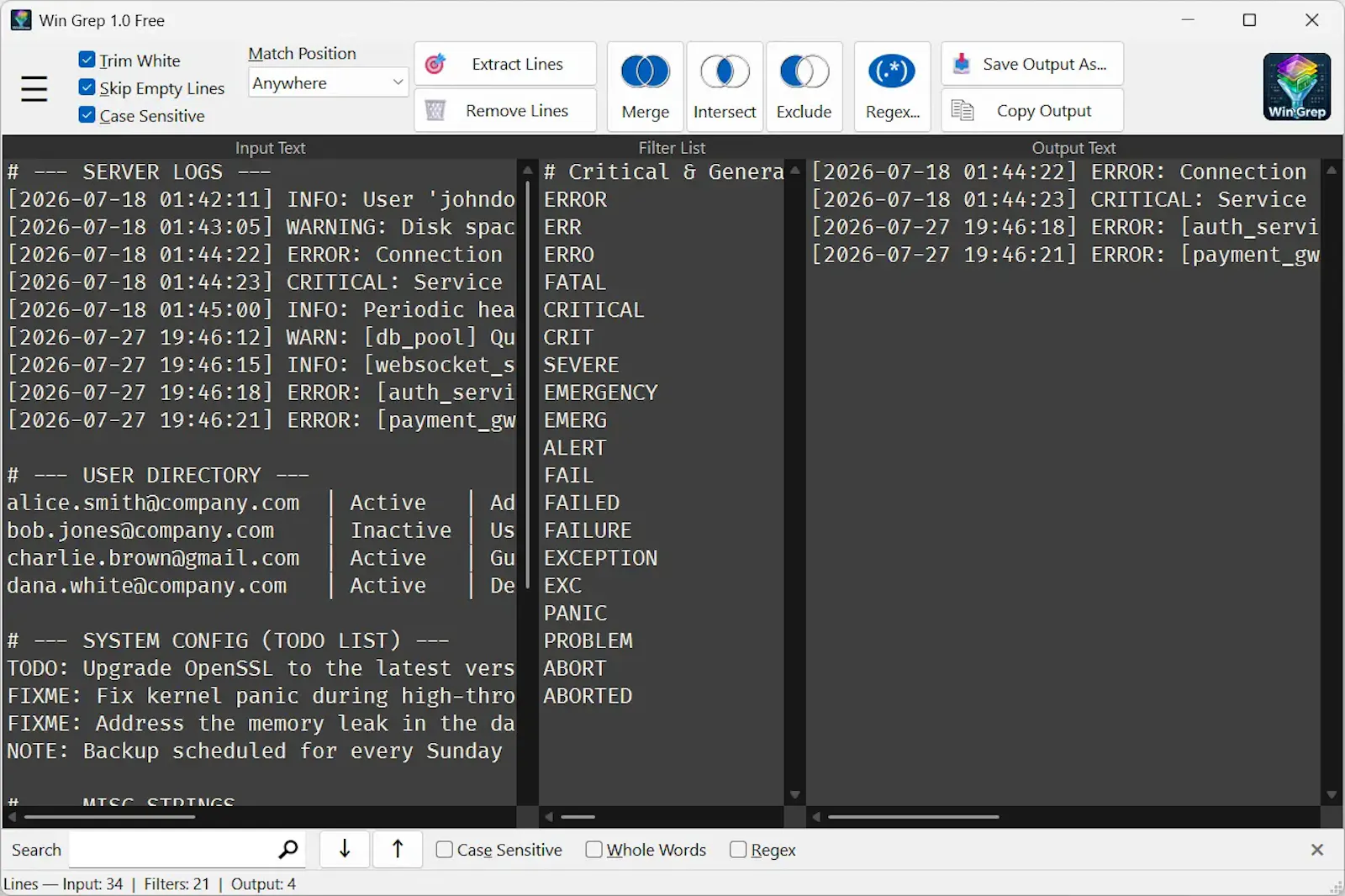1345x896 pixels.
Task: Select the FATAL filter entry
Action: pos(575,282)
